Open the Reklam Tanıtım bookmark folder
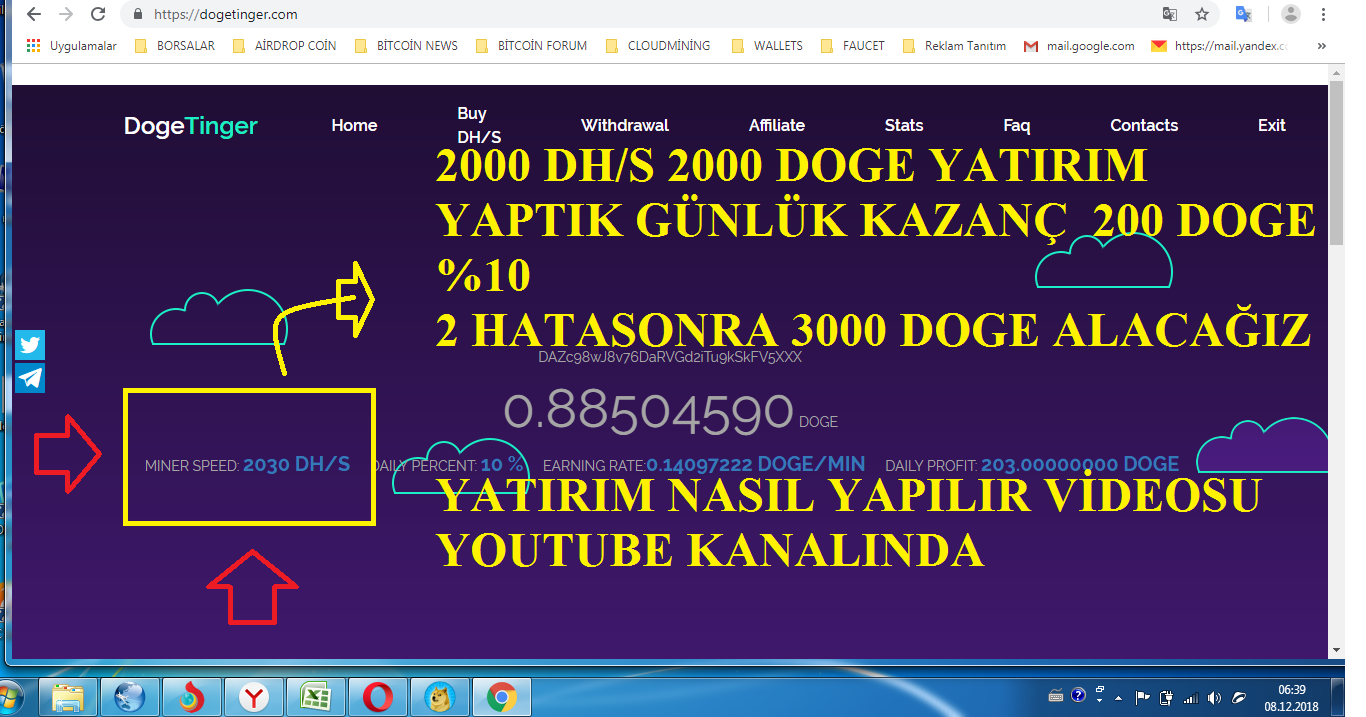1366x717 pixels. pos(954,46)
